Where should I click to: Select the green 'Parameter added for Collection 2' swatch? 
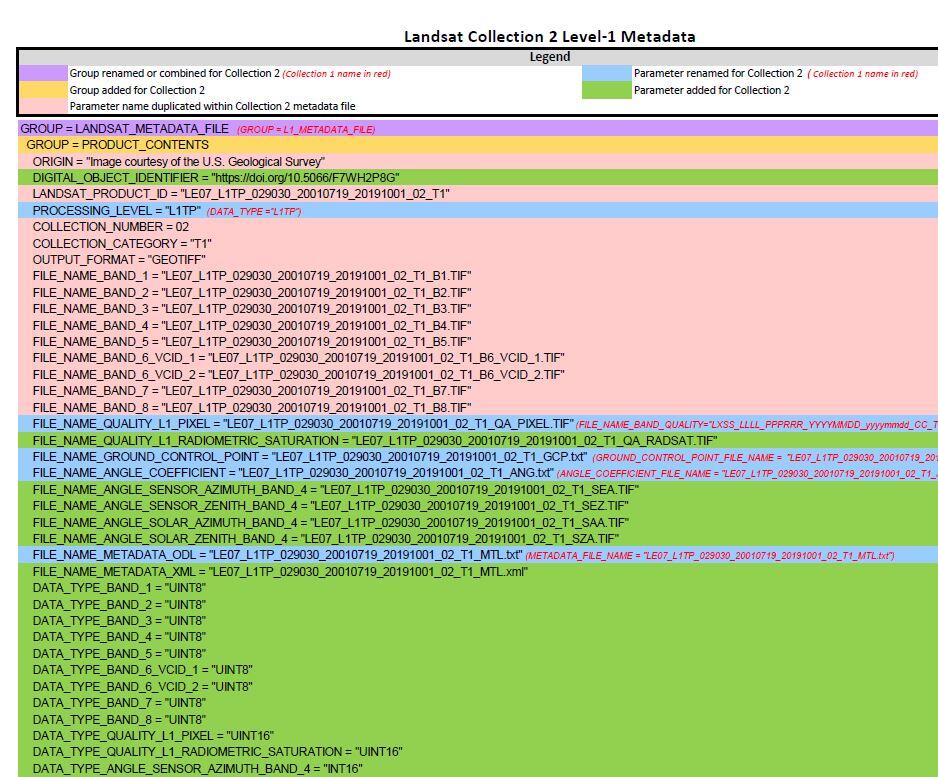pos(607,89)
